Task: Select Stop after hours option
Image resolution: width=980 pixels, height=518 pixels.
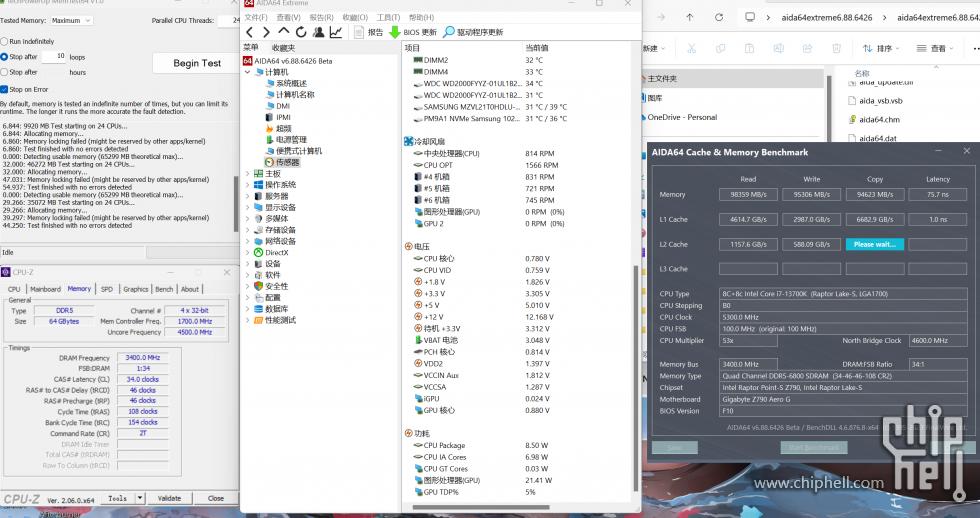Action: click(x=4, y=72)
